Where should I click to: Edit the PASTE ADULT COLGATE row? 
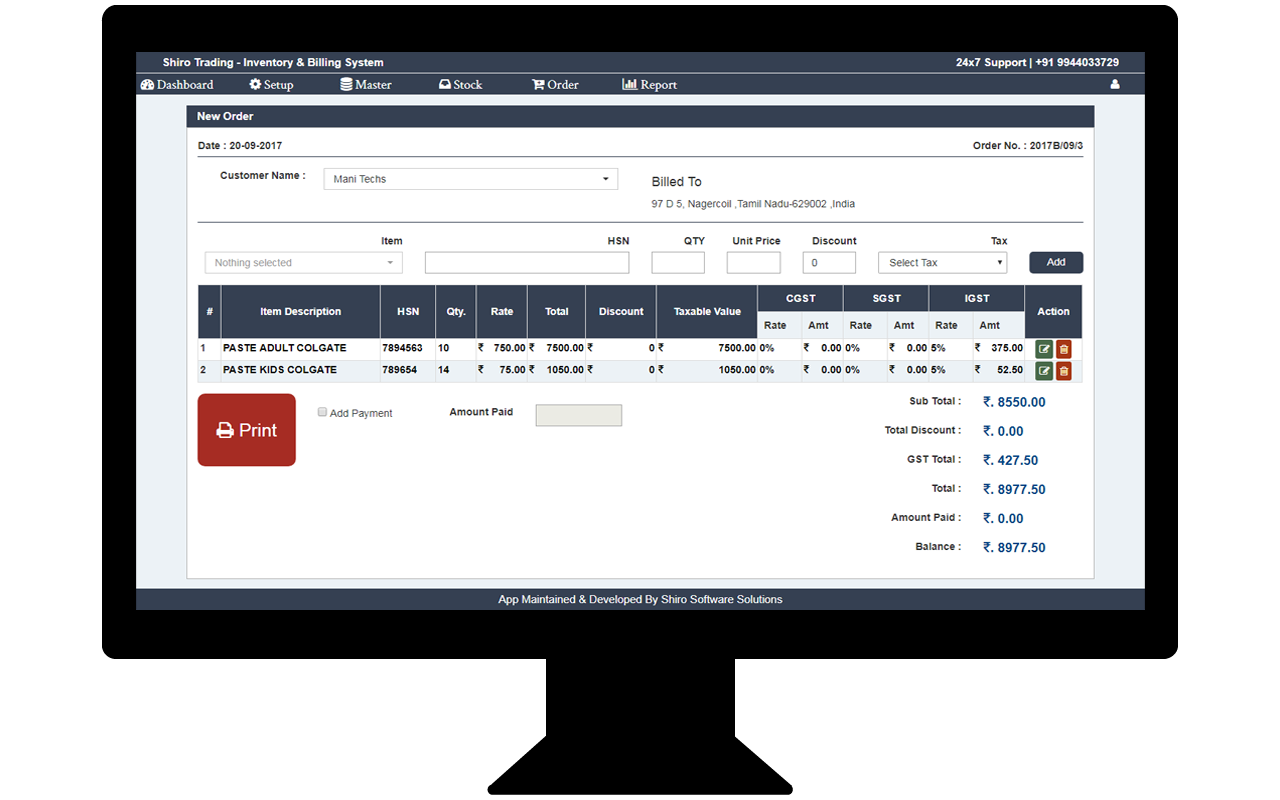pos(1044,349)
